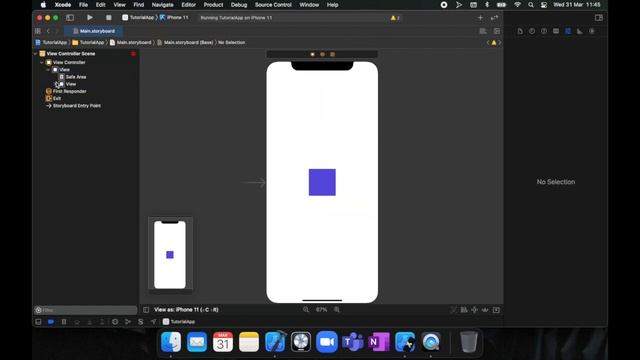
Task: Navigate back in editor history
Action: point(48,31)
